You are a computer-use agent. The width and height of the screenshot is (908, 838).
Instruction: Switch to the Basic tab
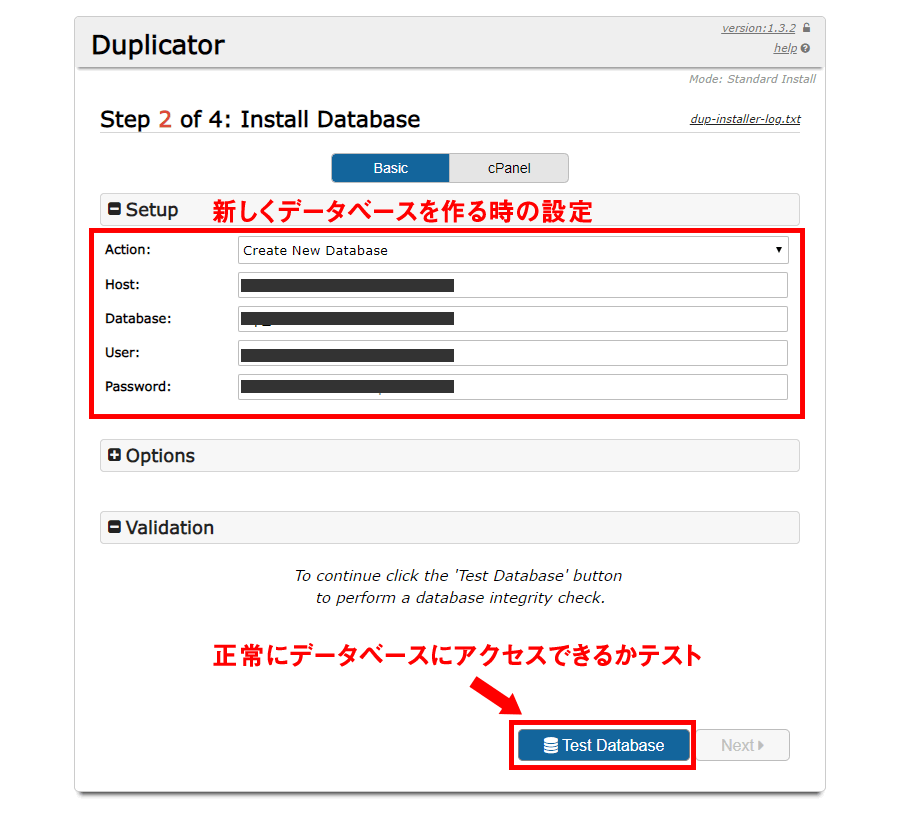coord(390,168)
